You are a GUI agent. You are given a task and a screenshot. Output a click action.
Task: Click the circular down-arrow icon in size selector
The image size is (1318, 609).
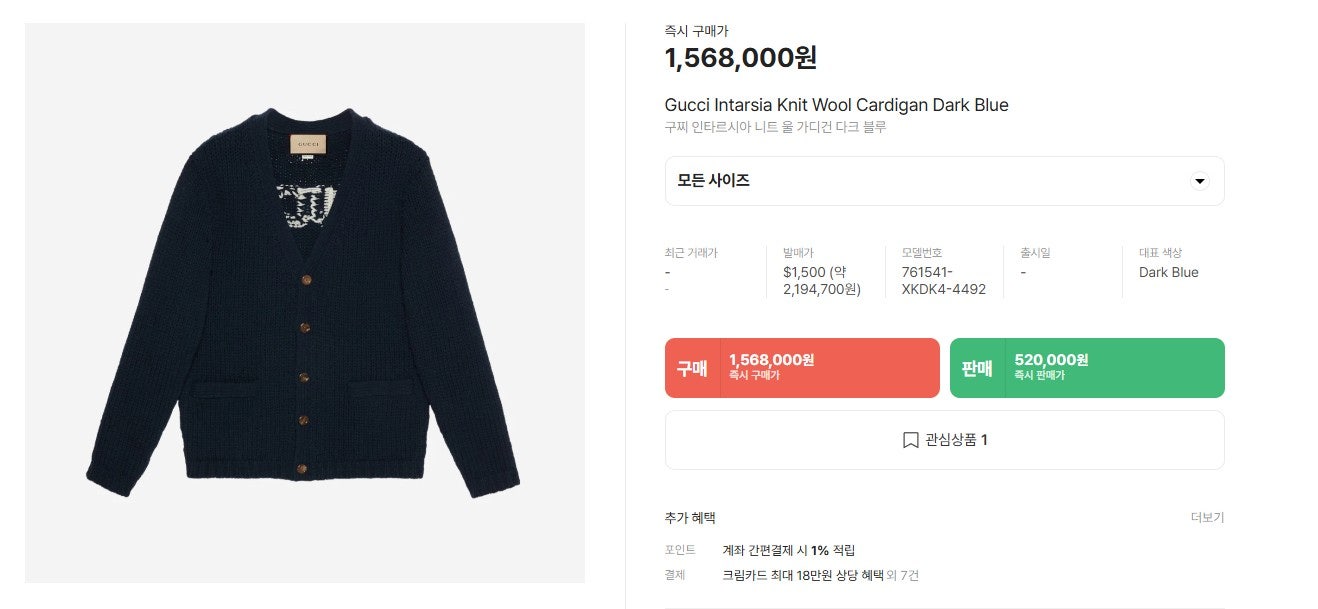1200,181
